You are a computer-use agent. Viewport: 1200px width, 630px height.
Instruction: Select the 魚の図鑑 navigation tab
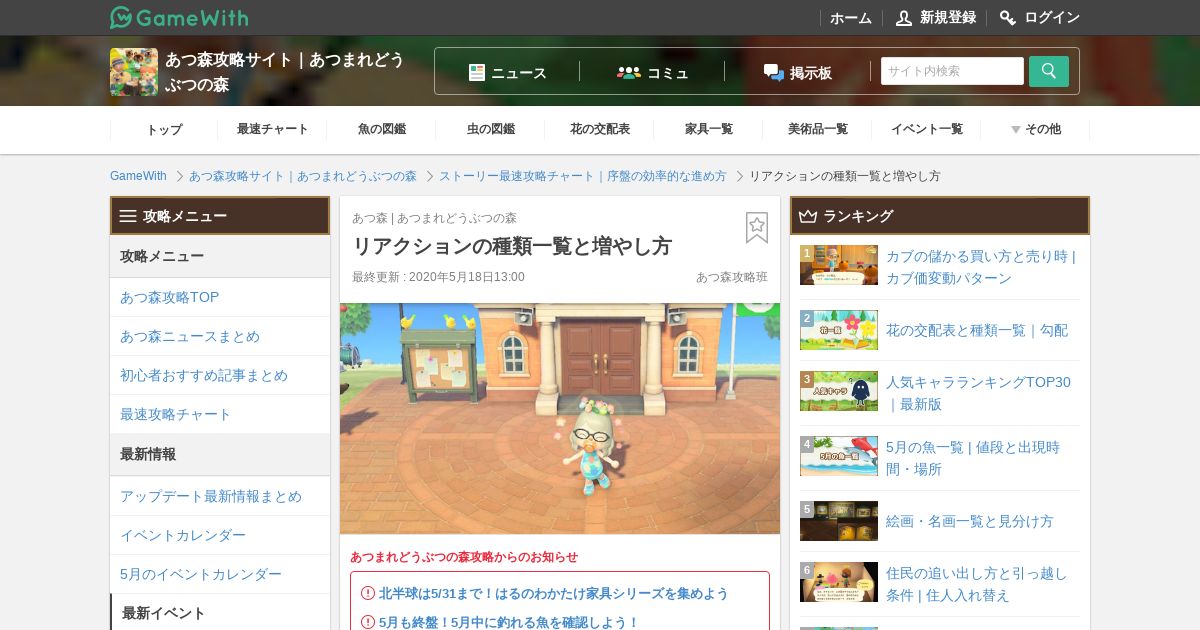(382, 129)
